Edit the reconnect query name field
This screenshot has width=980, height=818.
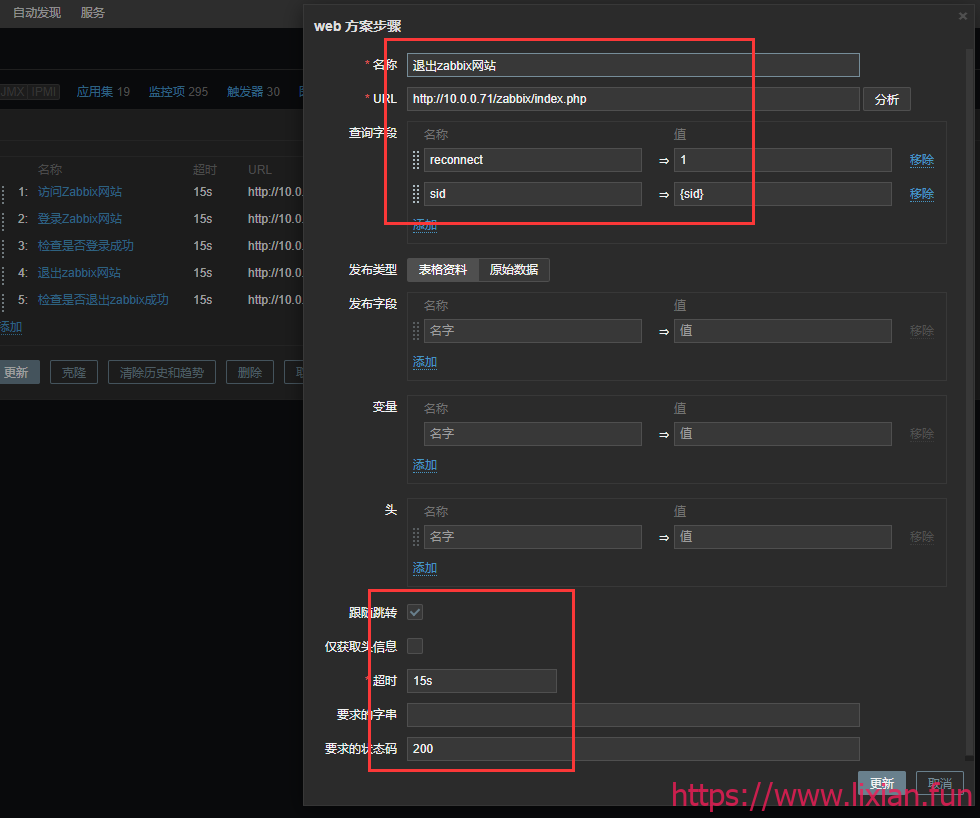tap(532, 160)
